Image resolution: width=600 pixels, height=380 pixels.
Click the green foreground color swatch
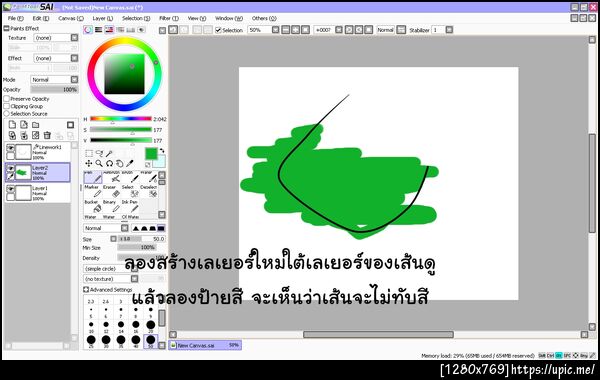tap(151, 154)
